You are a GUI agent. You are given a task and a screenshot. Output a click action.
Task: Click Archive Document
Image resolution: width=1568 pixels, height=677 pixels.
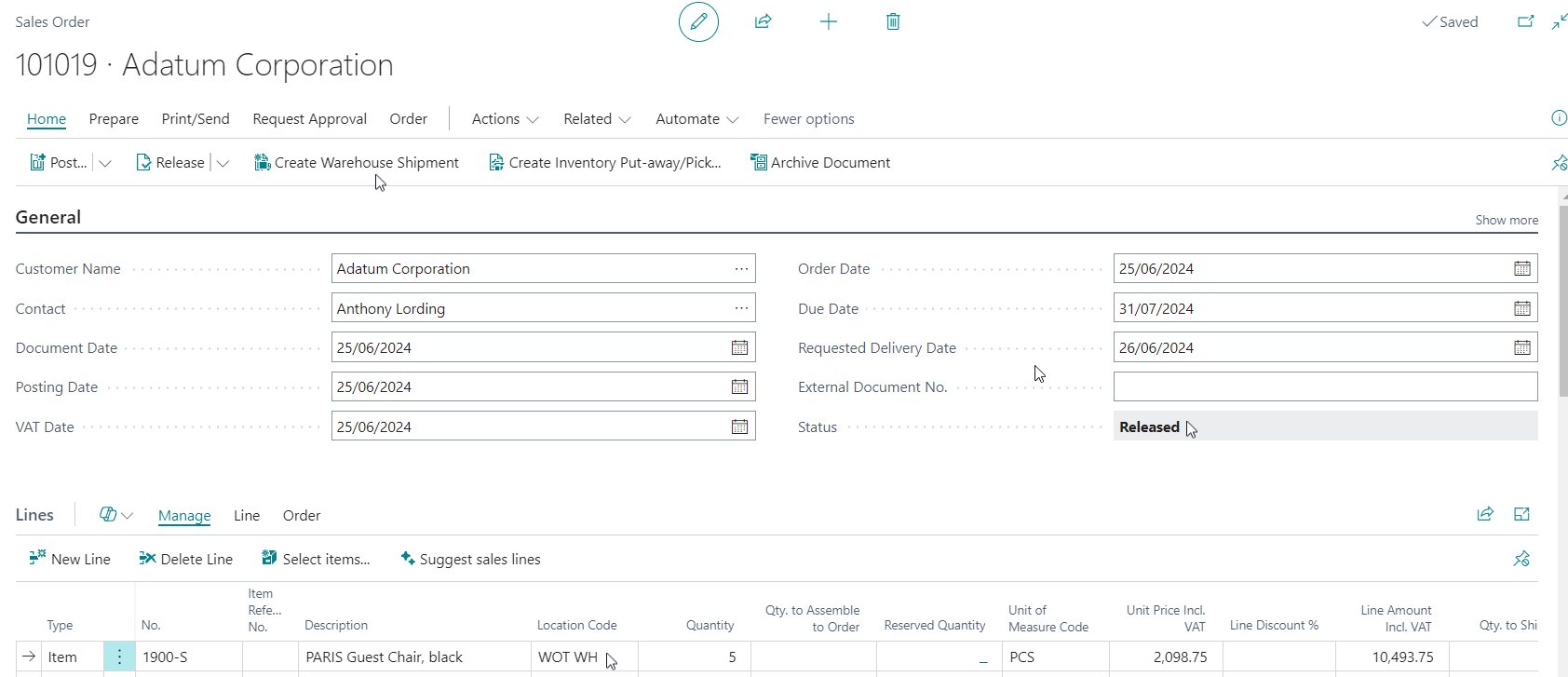pyautogui.click(x=820, y=162)
